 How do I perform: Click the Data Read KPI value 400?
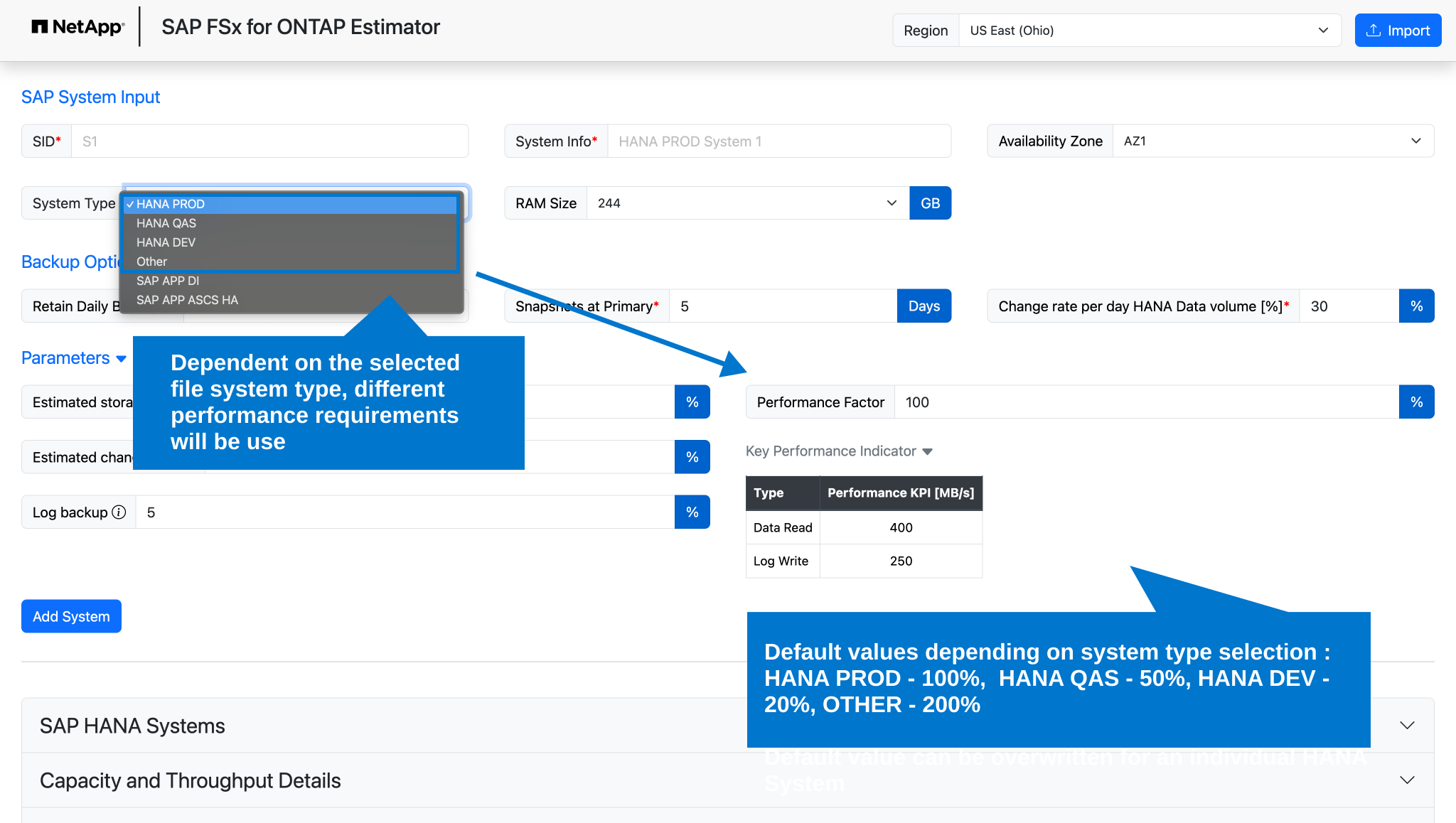[901, 527]
